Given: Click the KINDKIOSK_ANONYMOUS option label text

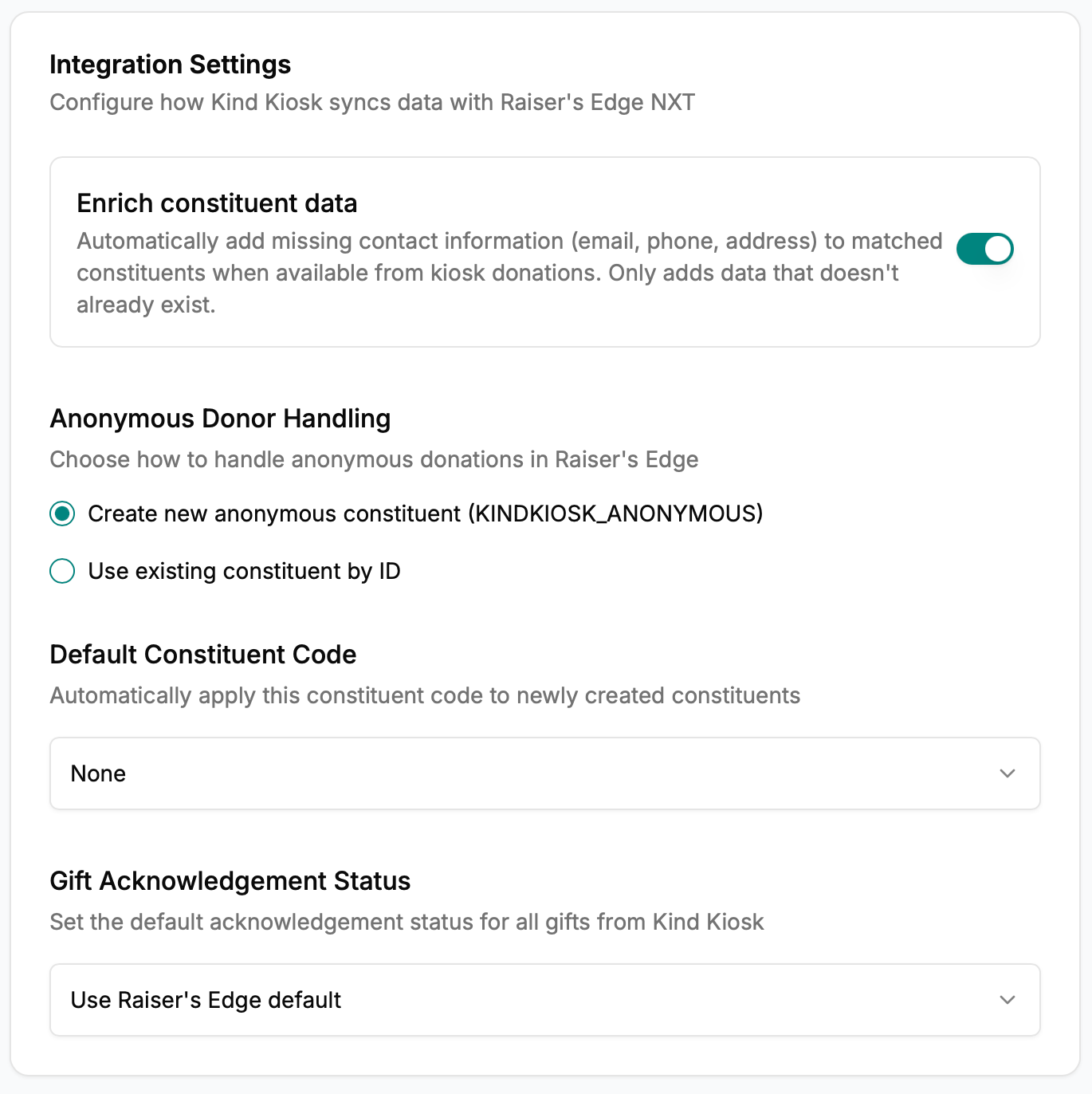Looking at the screenshot, I should (425, 514).
